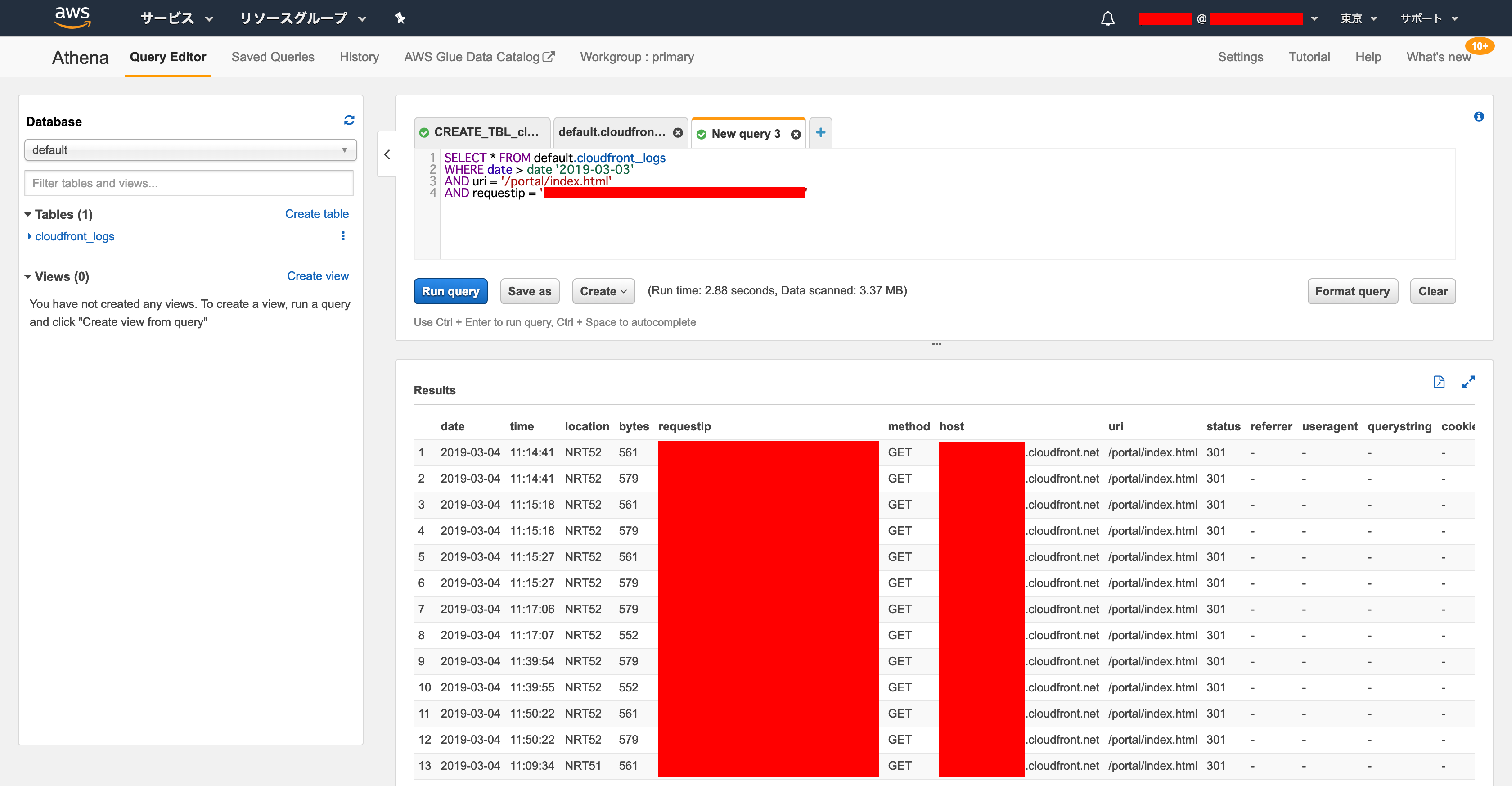Close the New query 3 tab
Image resolution: width=1512 pixels, height=786 pixels.
click(x=796, y=135)
